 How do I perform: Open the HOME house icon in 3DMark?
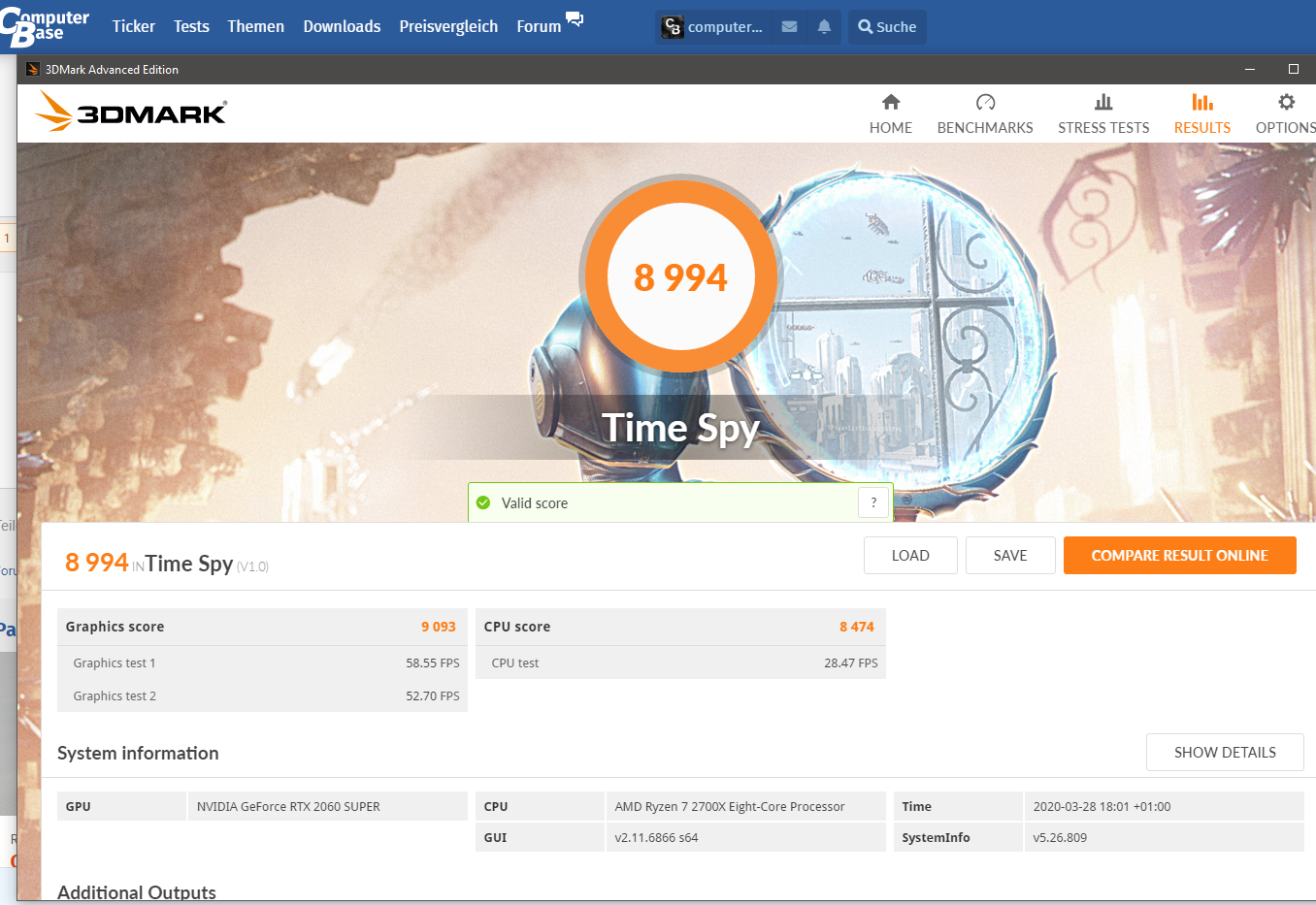tap(891, 102)
